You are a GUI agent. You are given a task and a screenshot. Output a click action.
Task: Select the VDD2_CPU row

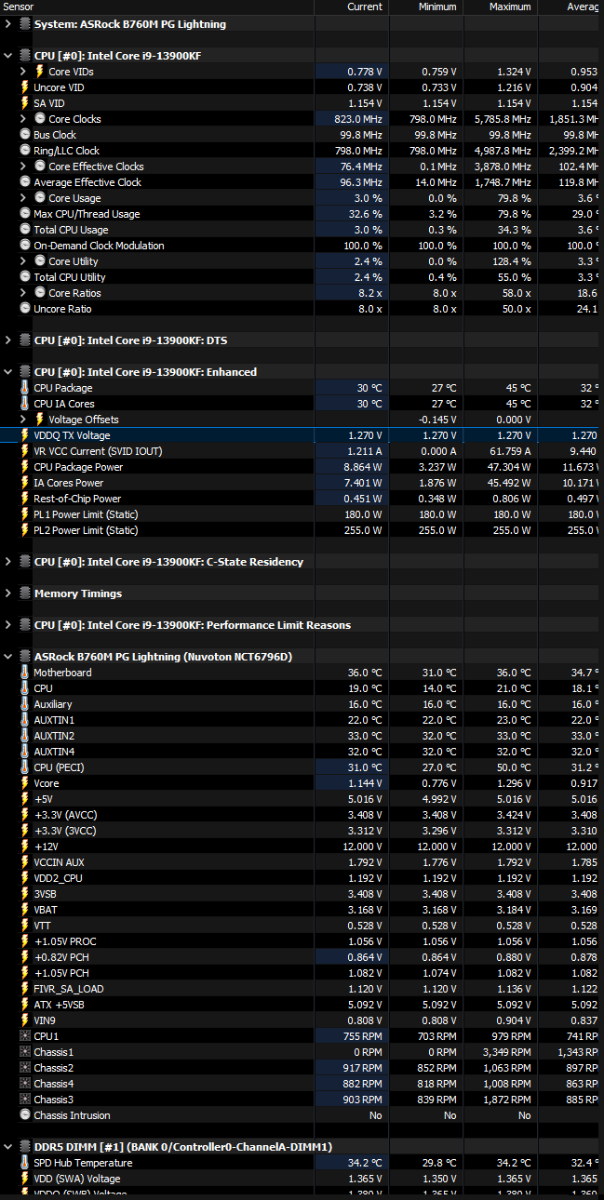click(x=302, y=878)
